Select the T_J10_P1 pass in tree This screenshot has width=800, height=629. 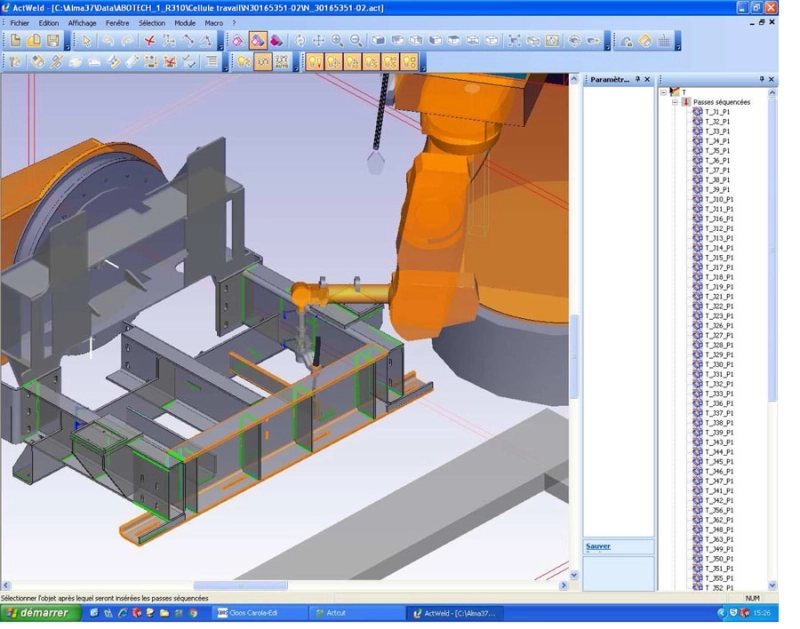[719, 199]
